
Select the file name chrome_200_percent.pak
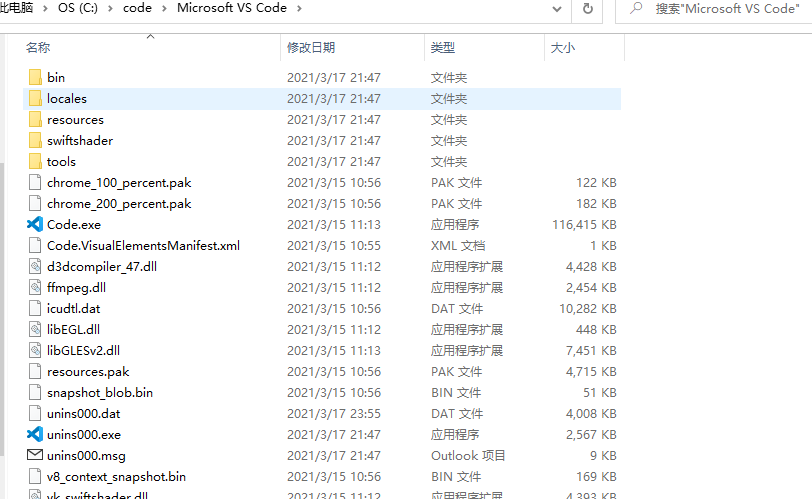click(x=119, y=204)
